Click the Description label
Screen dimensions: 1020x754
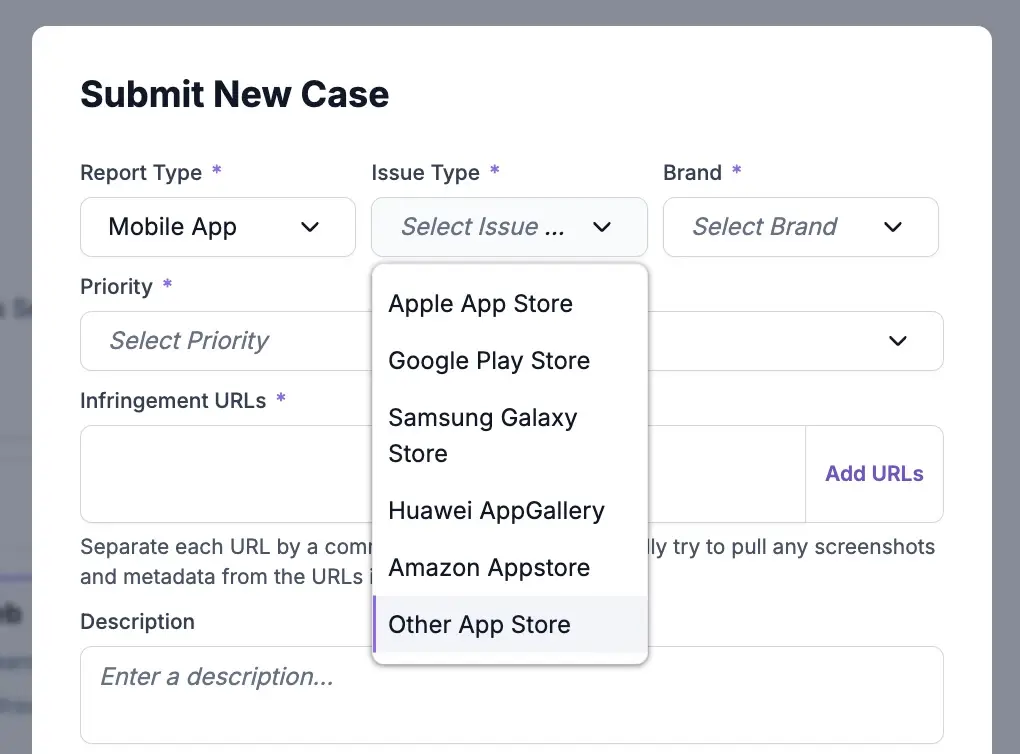point(137,621)
